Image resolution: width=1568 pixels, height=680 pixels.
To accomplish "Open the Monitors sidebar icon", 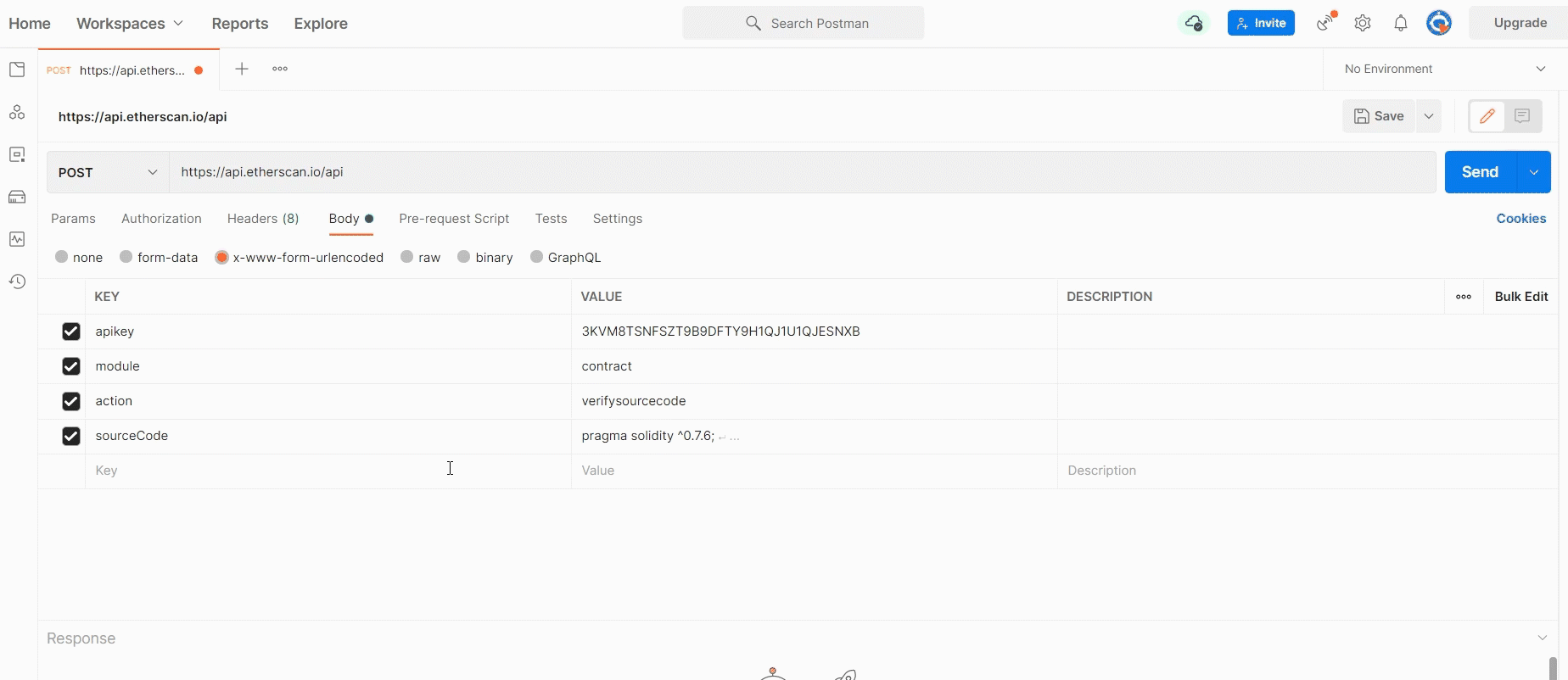I will tap(17, 239).
